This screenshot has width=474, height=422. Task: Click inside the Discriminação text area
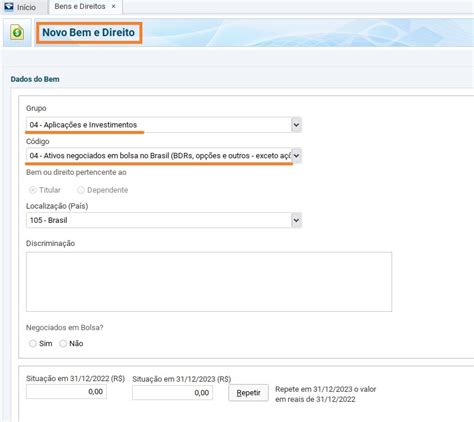tap(209, 282)
